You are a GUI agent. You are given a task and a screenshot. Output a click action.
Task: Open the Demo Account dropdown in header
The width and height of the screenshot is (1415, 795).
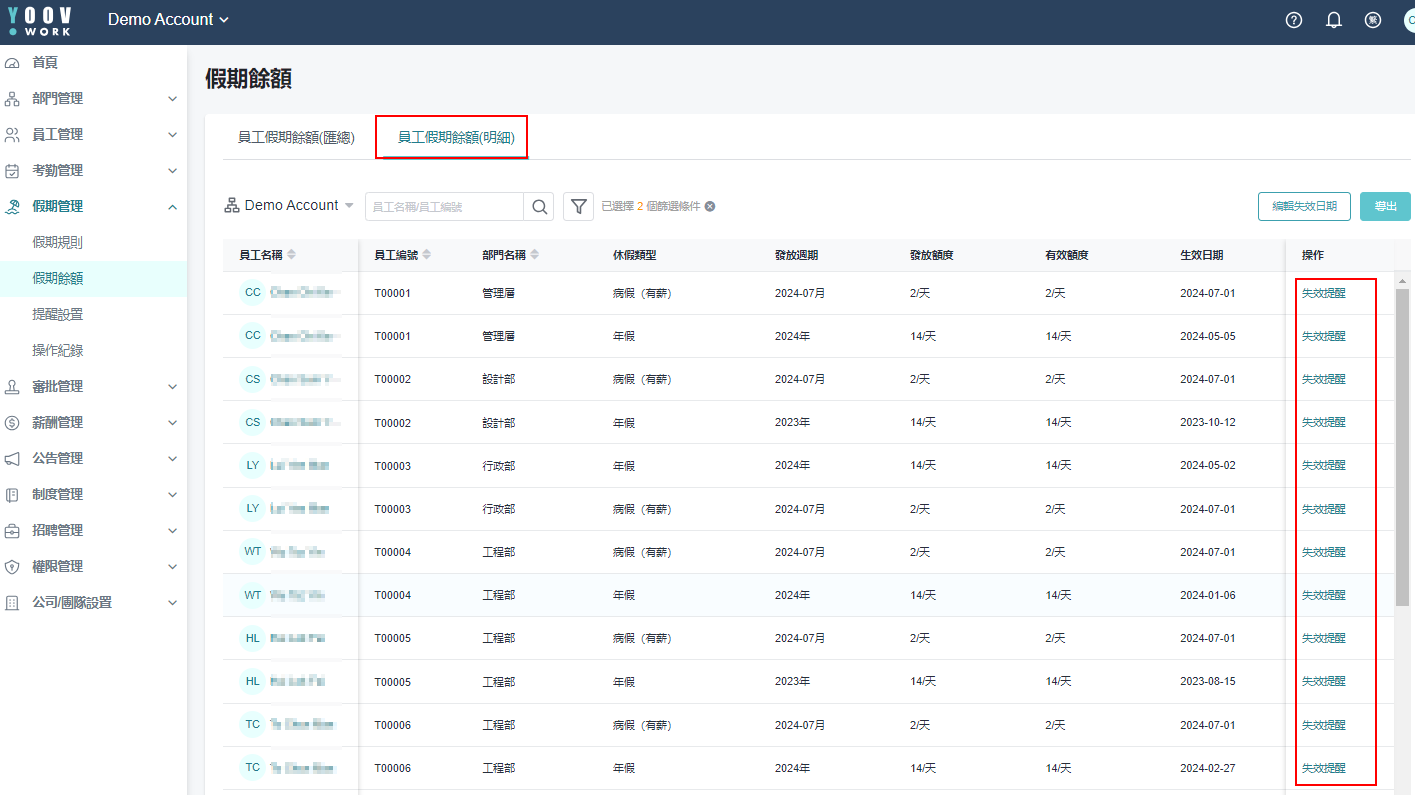[x=168, y=20]
